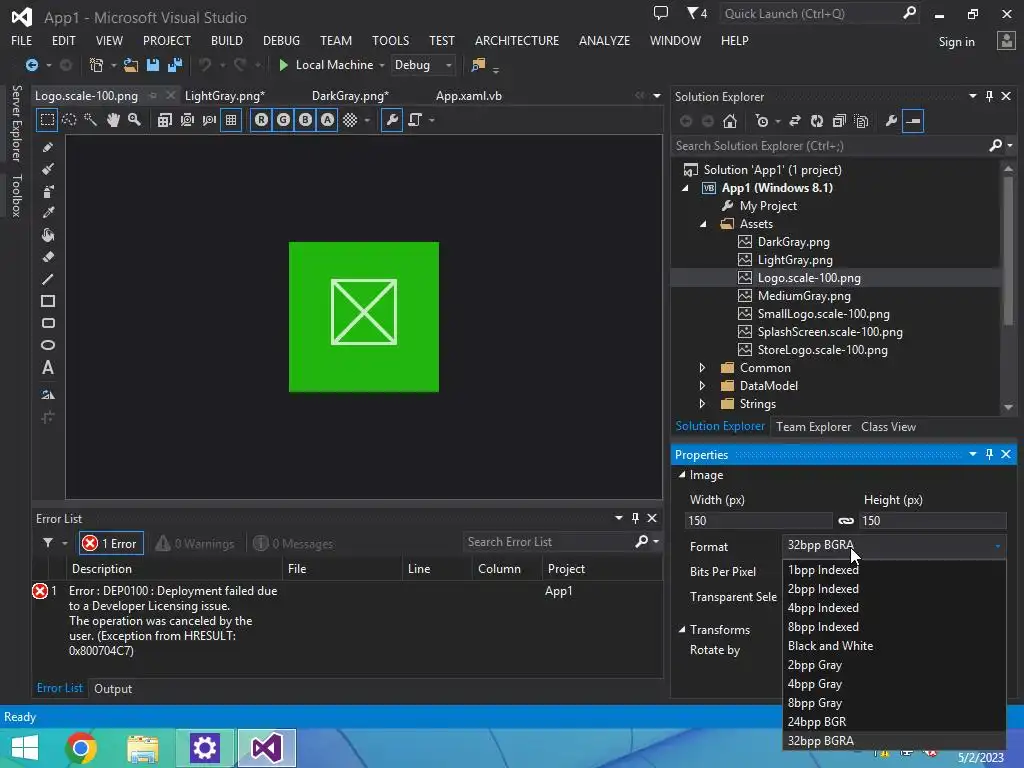
Task: Click the Width (px) input field
Action: (x=758, y=520)
